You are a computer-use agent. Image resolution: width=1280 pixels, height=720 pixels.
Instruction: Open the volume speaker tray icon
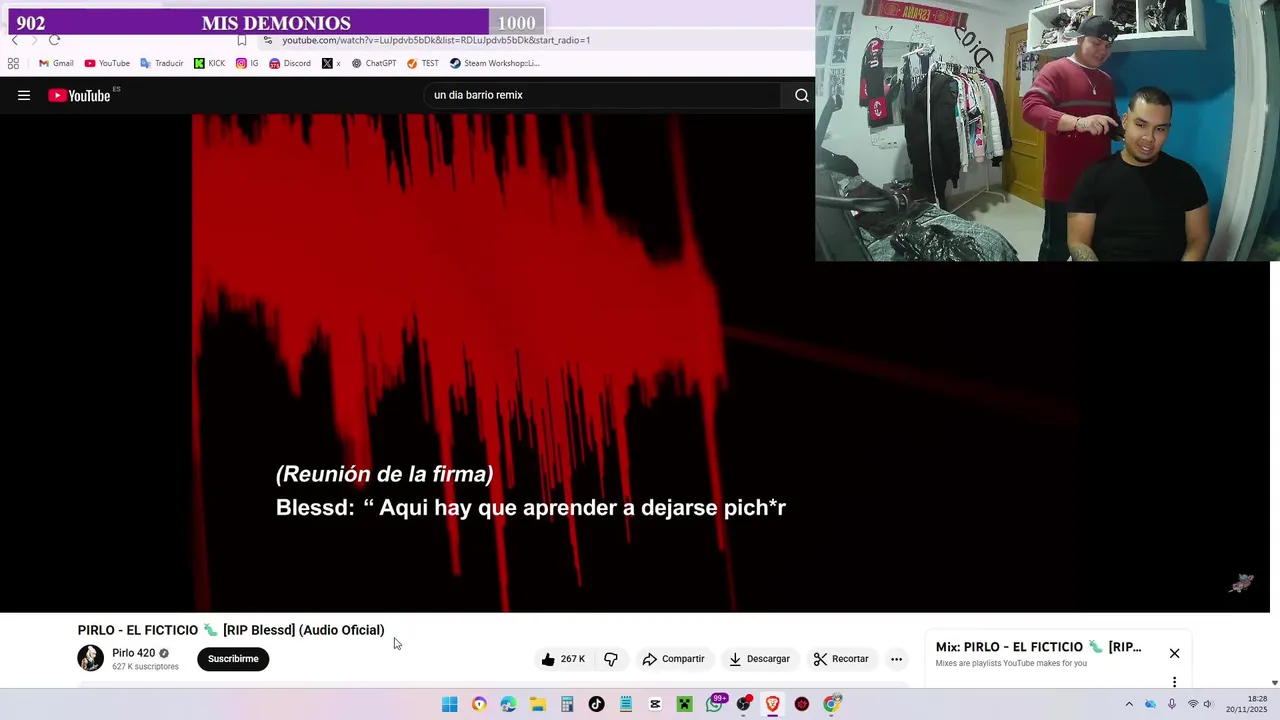coord(1208,704)
